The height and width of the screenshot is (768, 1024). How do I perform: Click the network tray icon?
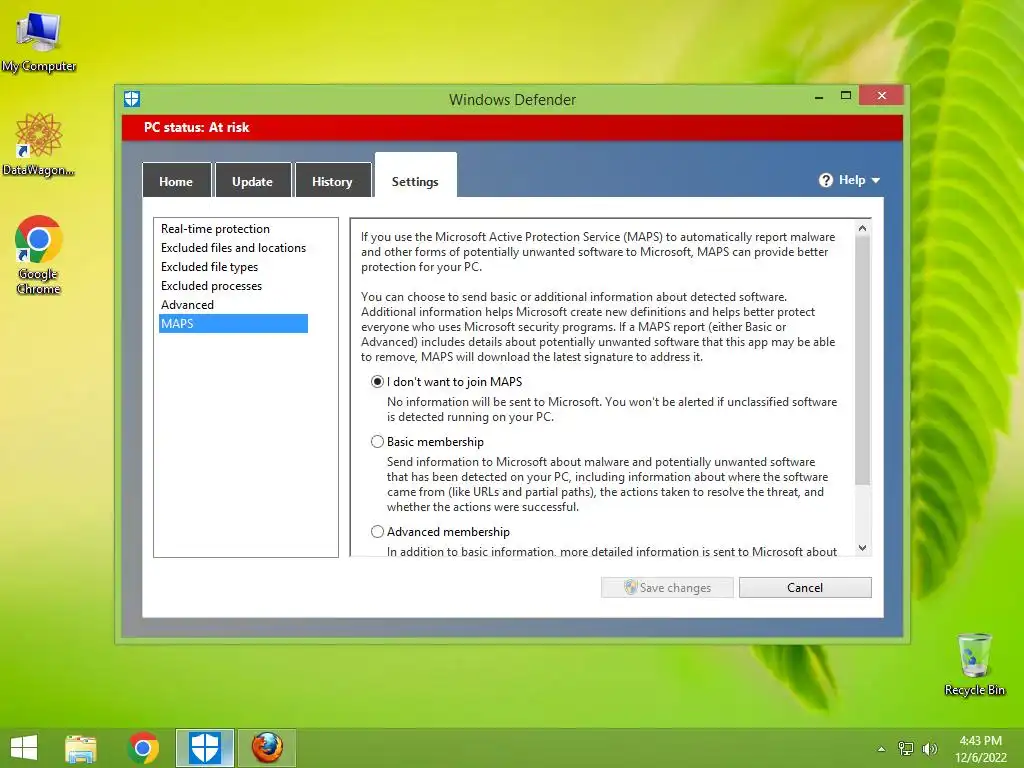coord(906,748)
